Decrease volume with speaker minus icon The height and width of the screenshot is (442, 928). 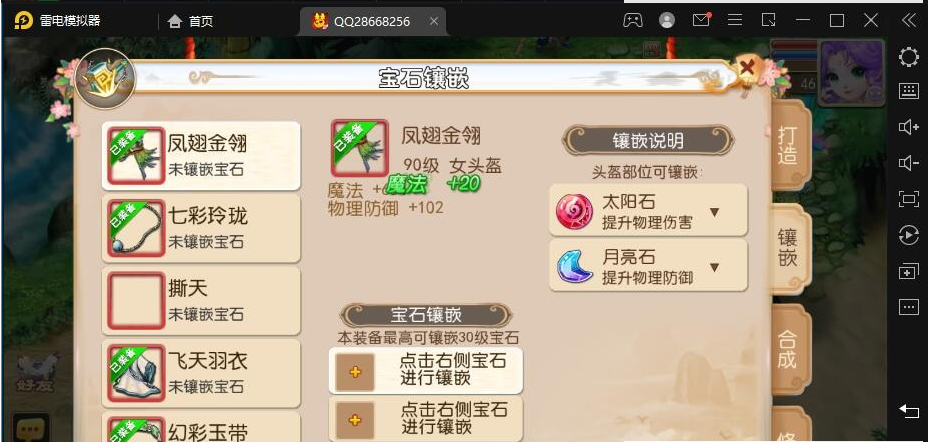(908, 163)
